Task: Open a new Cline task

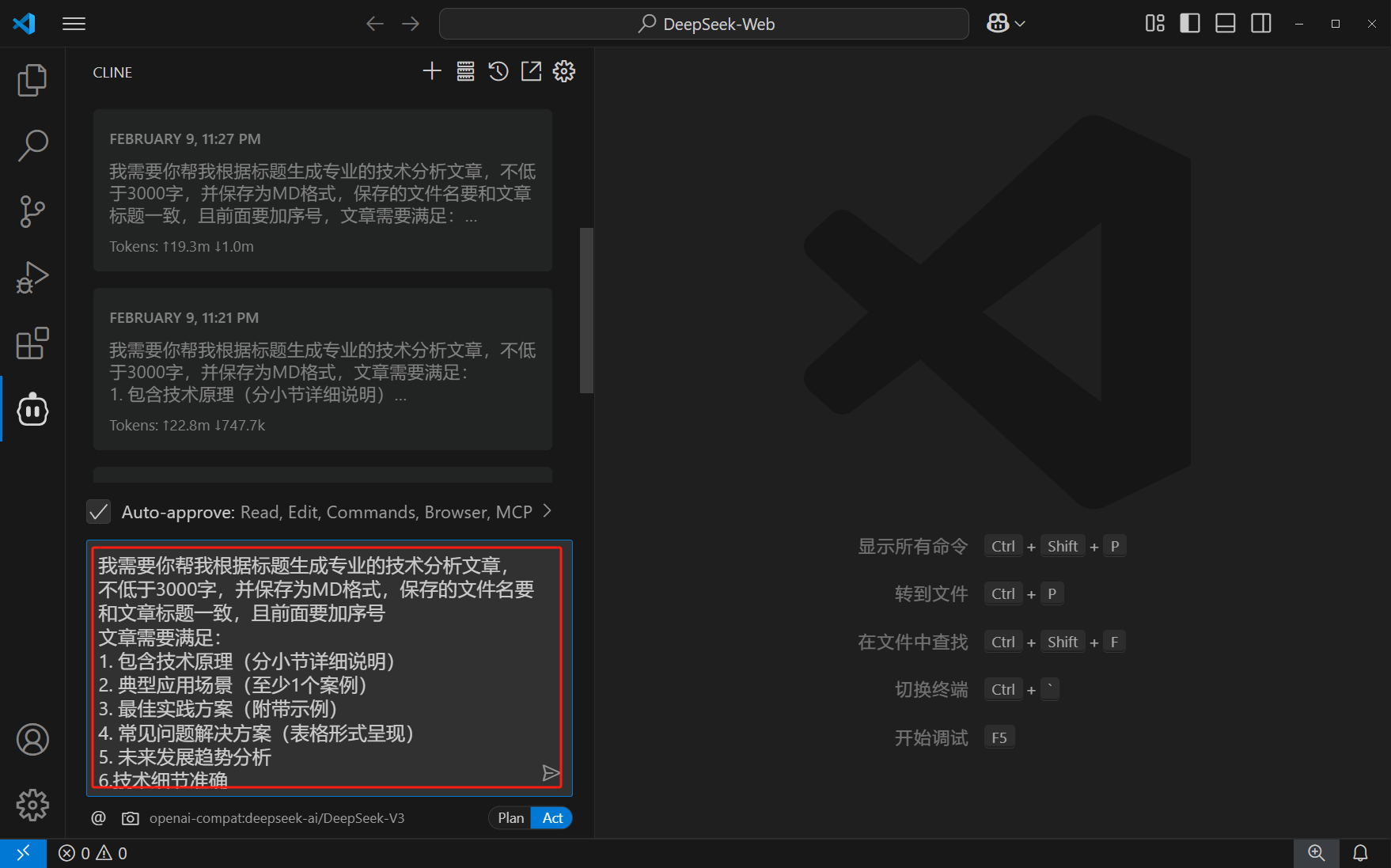Action: click(x=432, y=71)
